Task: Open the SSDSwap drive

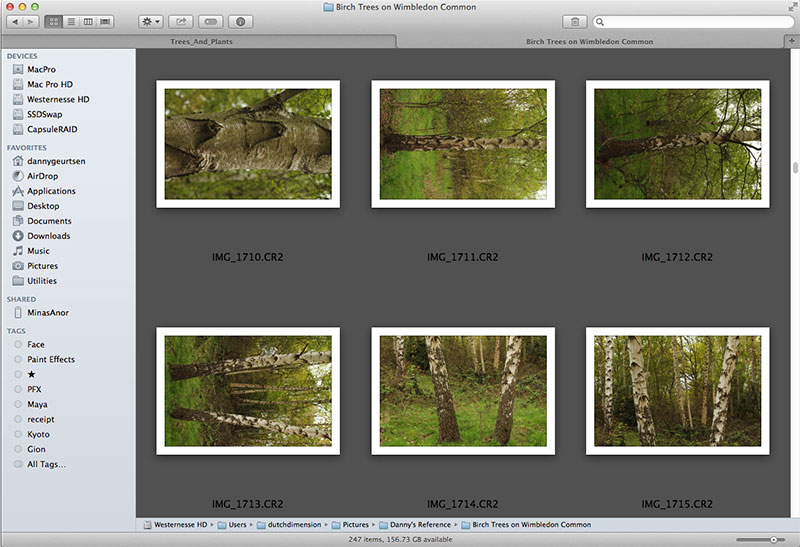Action: [x=44, y=114]
